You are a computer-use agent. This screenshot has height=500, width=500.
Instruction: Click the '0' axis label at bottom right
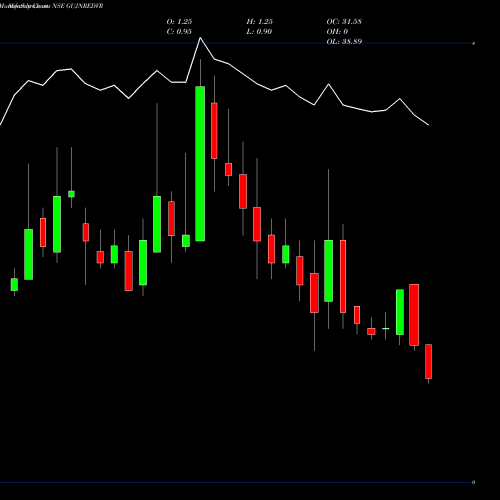tap(474, 482)
